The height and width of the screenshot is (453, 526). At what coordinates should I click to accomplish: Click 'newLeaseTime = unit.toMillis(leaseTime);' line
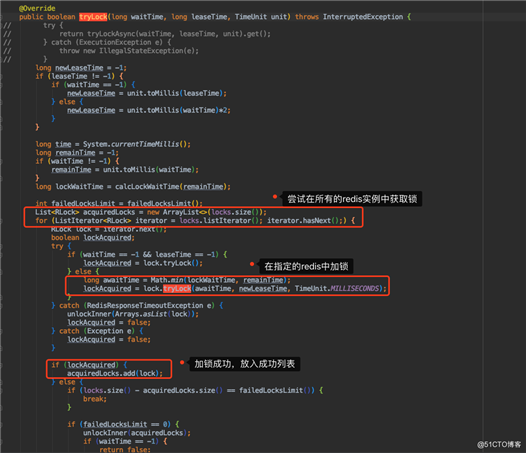coord(147,93)
